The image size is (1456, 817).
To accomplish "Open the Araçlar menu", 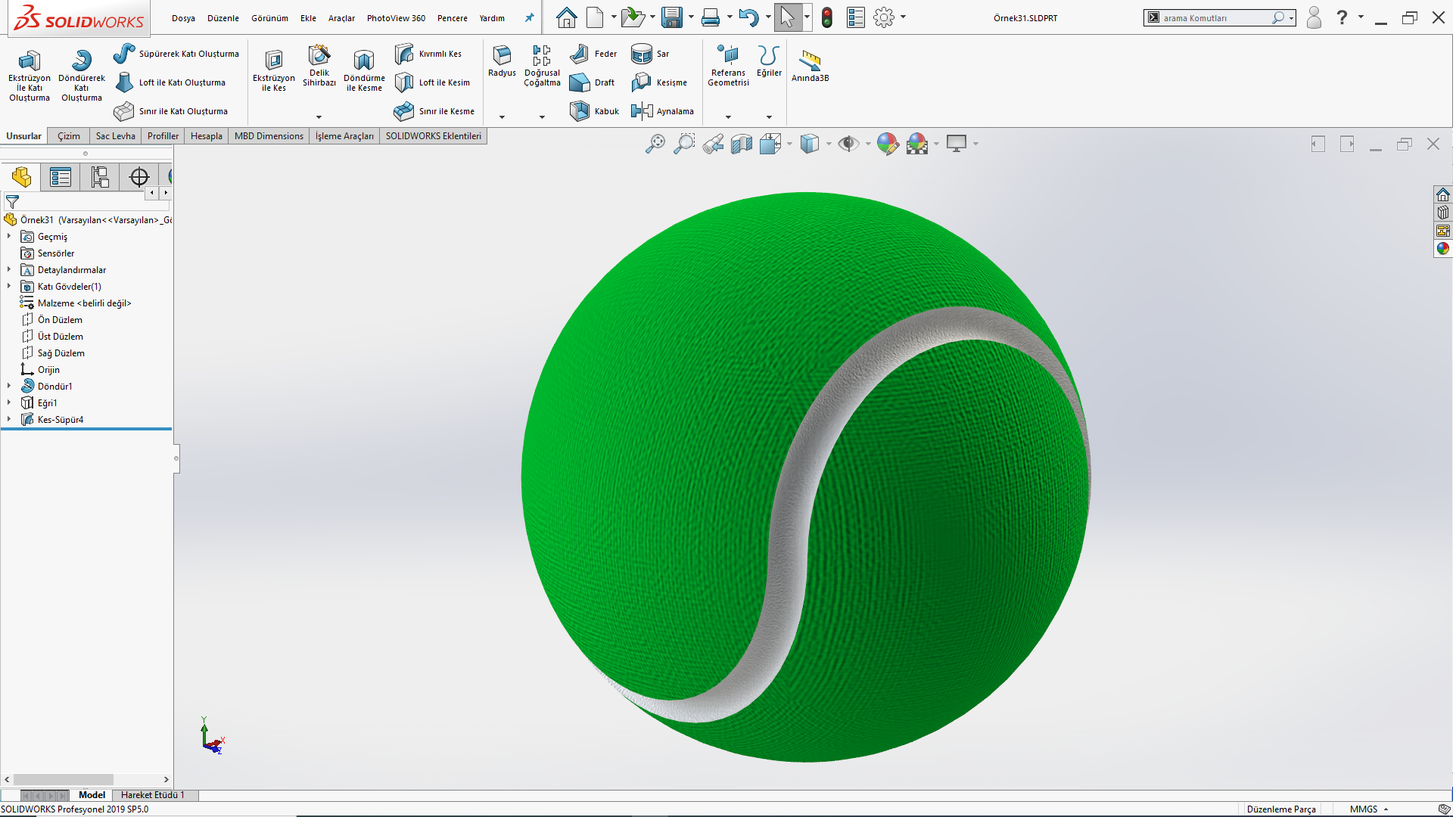I will 341,18.
